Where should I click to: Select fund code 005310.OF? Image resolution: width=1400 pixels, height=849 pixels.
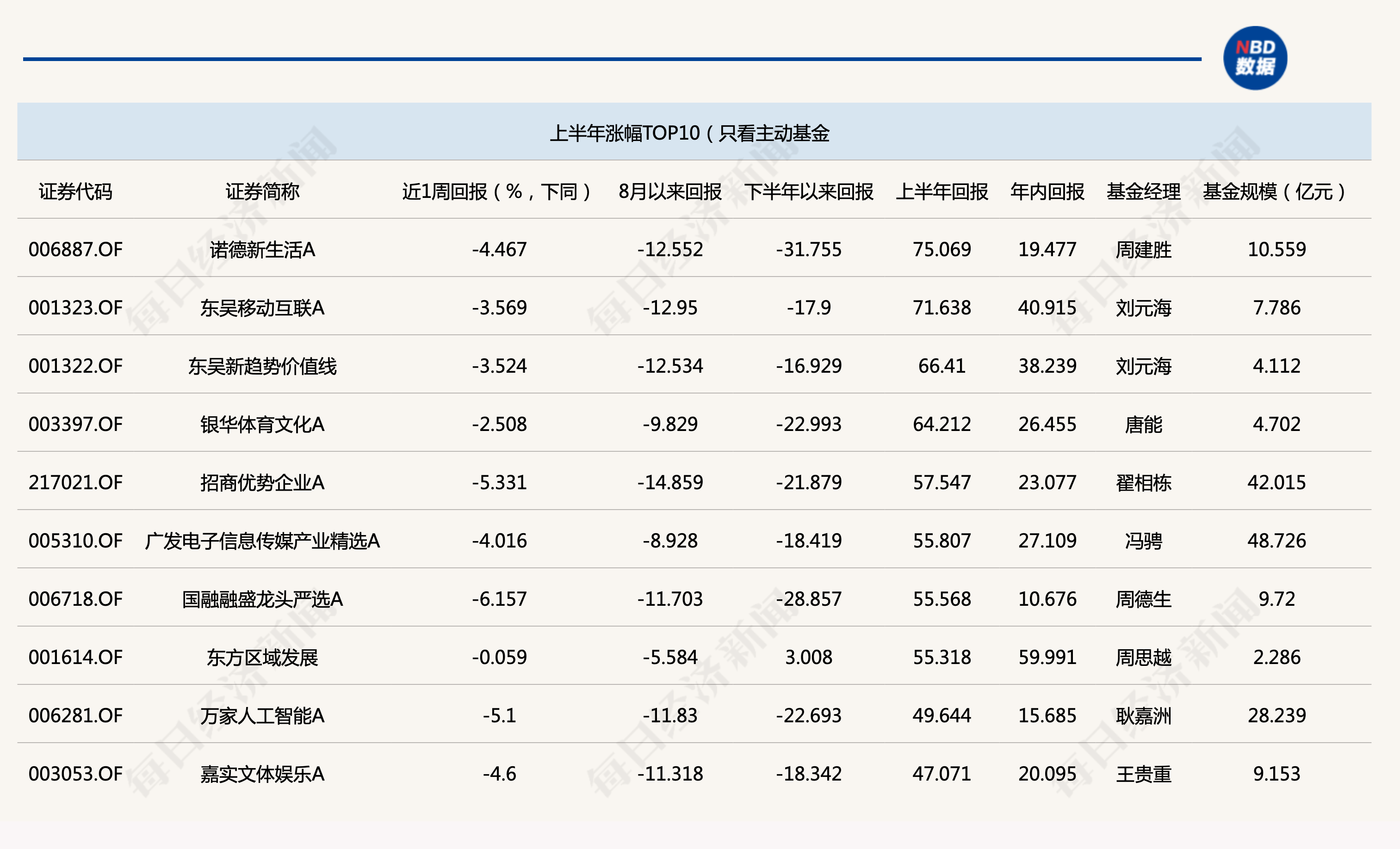75,541
